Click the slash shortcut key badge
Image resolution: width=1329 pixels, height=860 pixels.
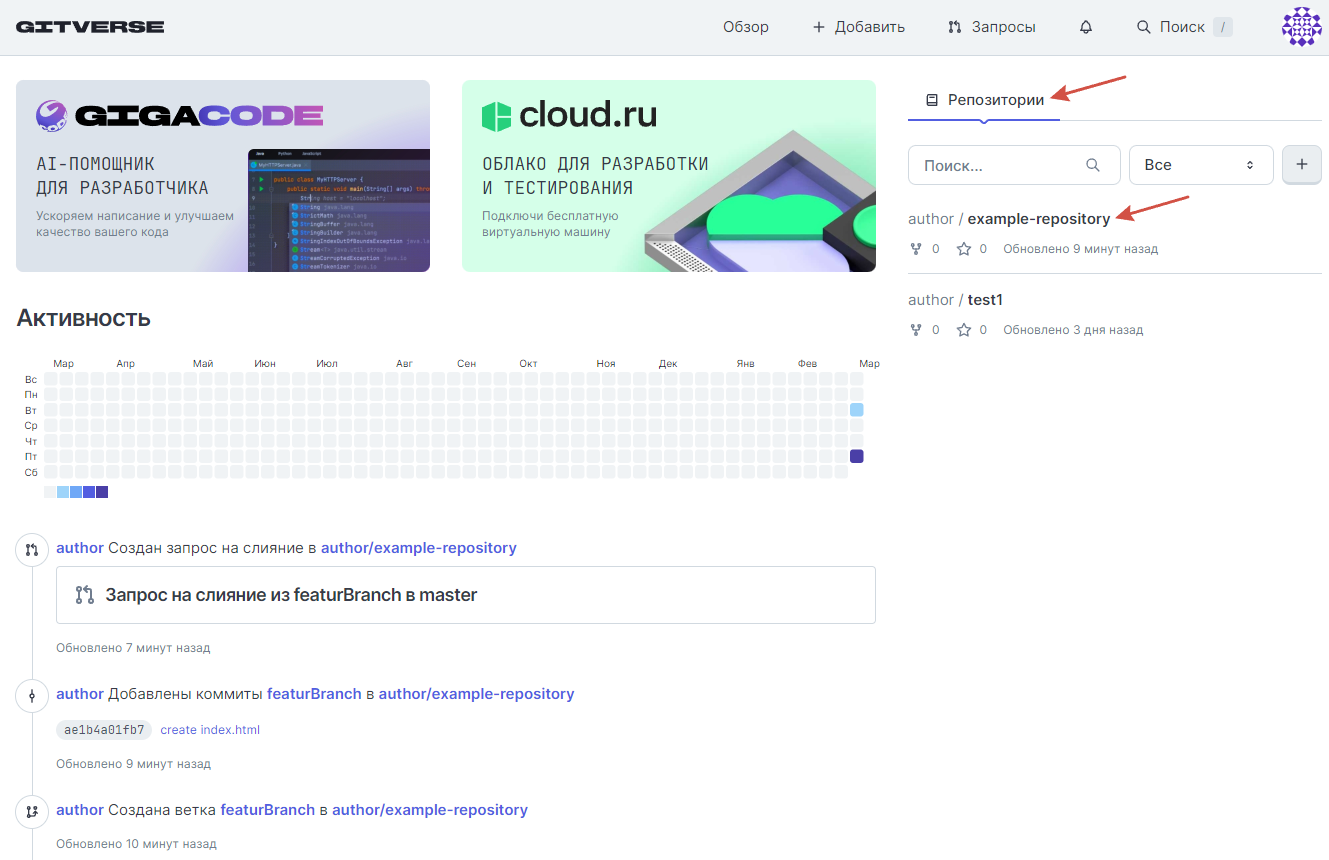(1222, 27)
